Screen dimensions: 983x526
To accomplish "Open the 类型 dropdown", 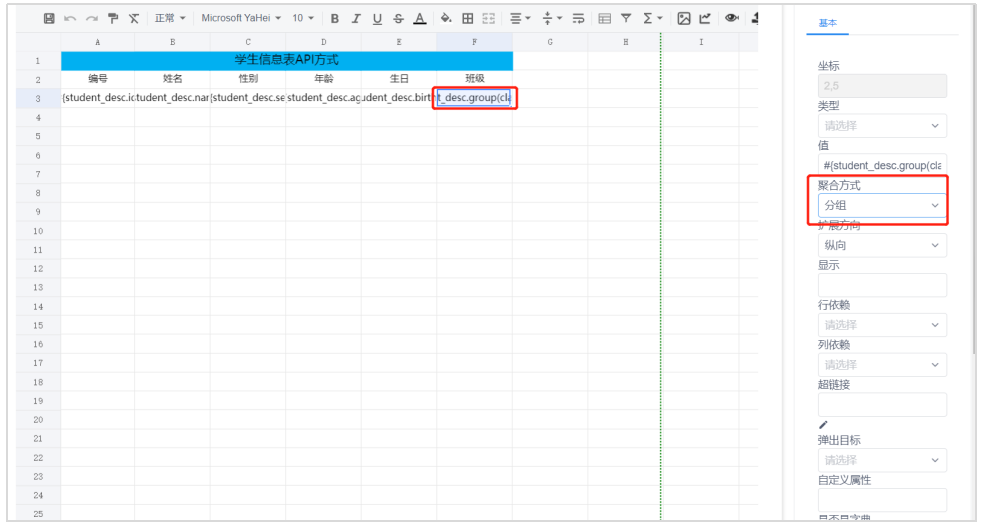I will 882,125.
